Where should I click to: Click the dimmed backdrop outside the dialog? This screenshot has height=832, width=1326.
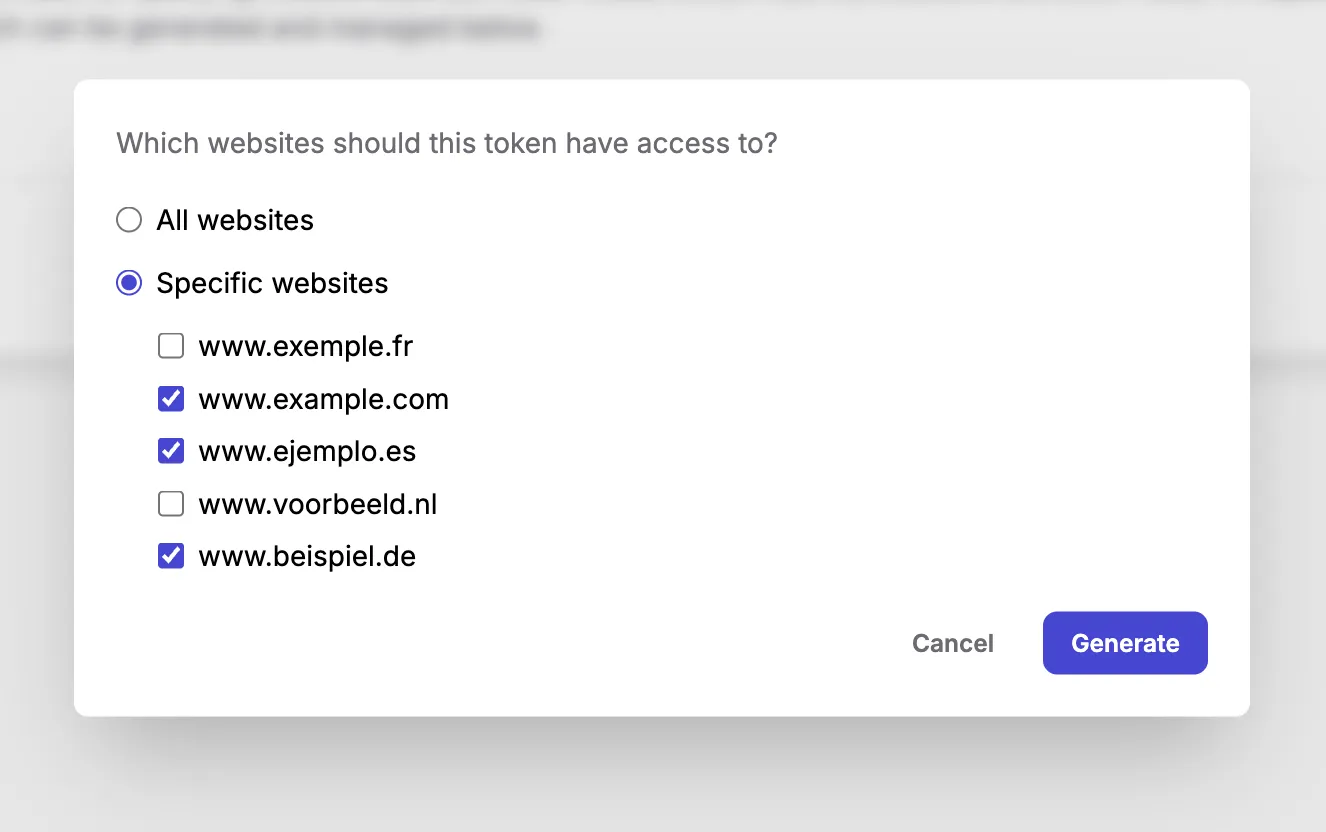click(660, 780)
